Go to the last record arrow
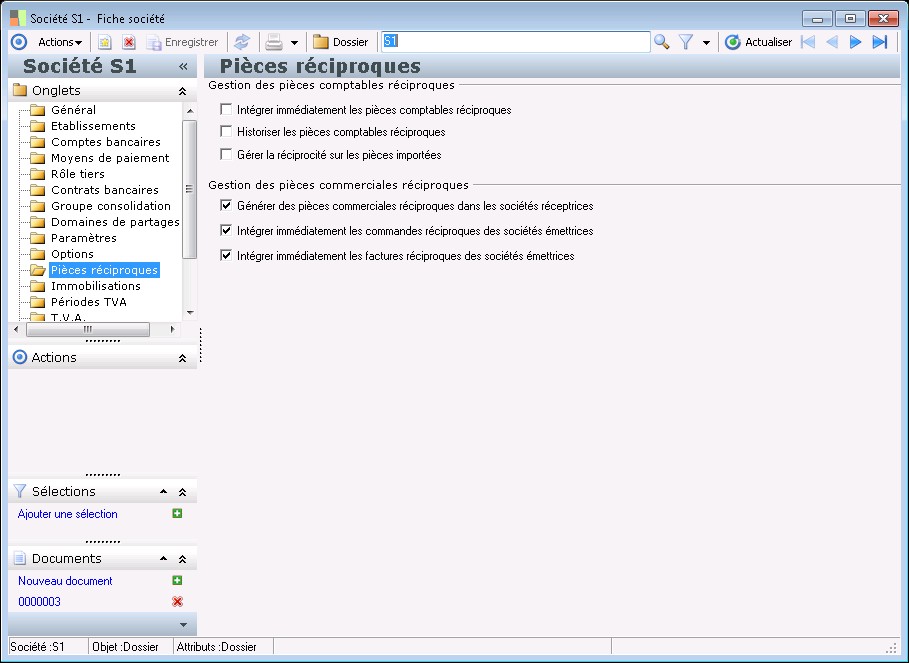The height and width of the screenshot is (663, 909). coord(879,42)
